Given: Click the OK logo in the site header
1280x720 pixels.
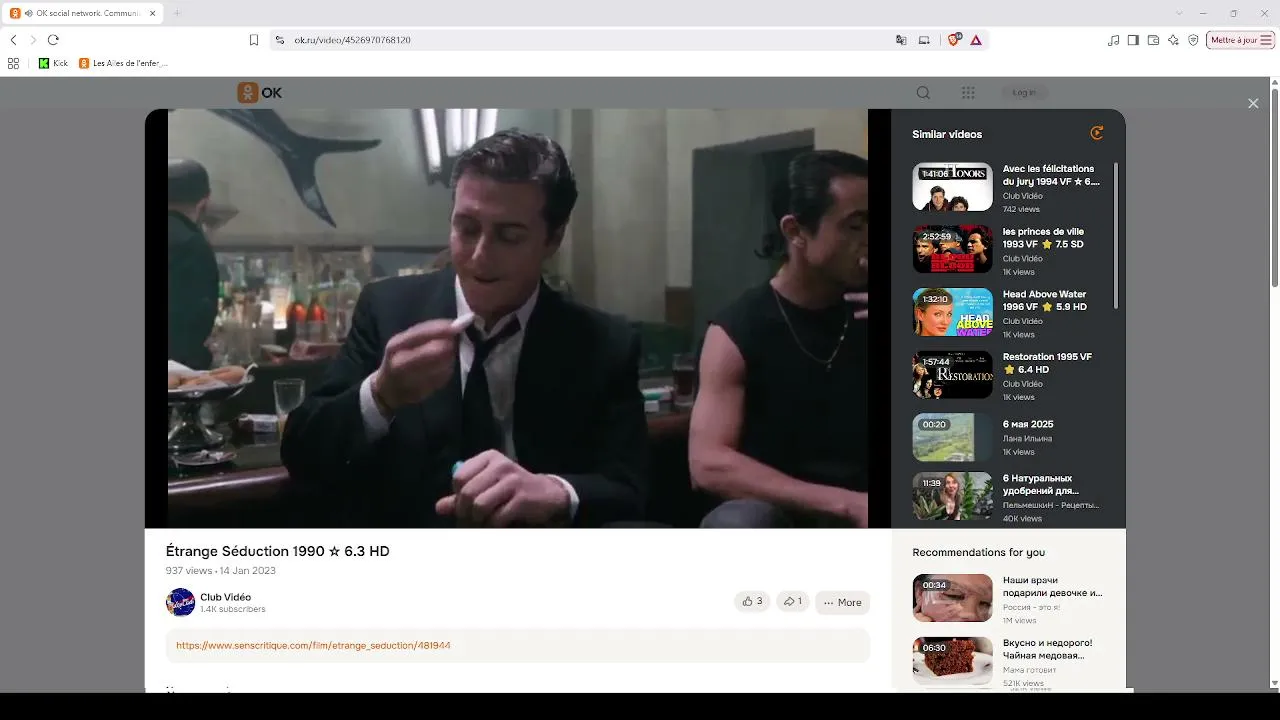Looking at the screenshot, I should tap(260, 93).
